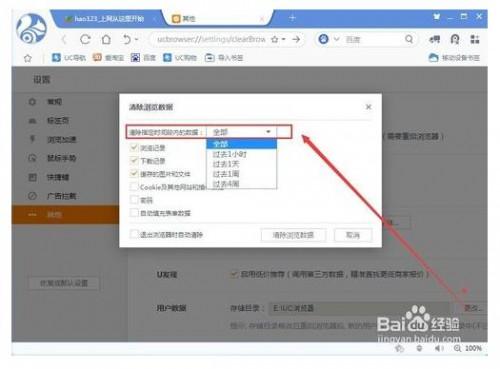
Task: Choose 过去1周 option
Action: (242, 174)
